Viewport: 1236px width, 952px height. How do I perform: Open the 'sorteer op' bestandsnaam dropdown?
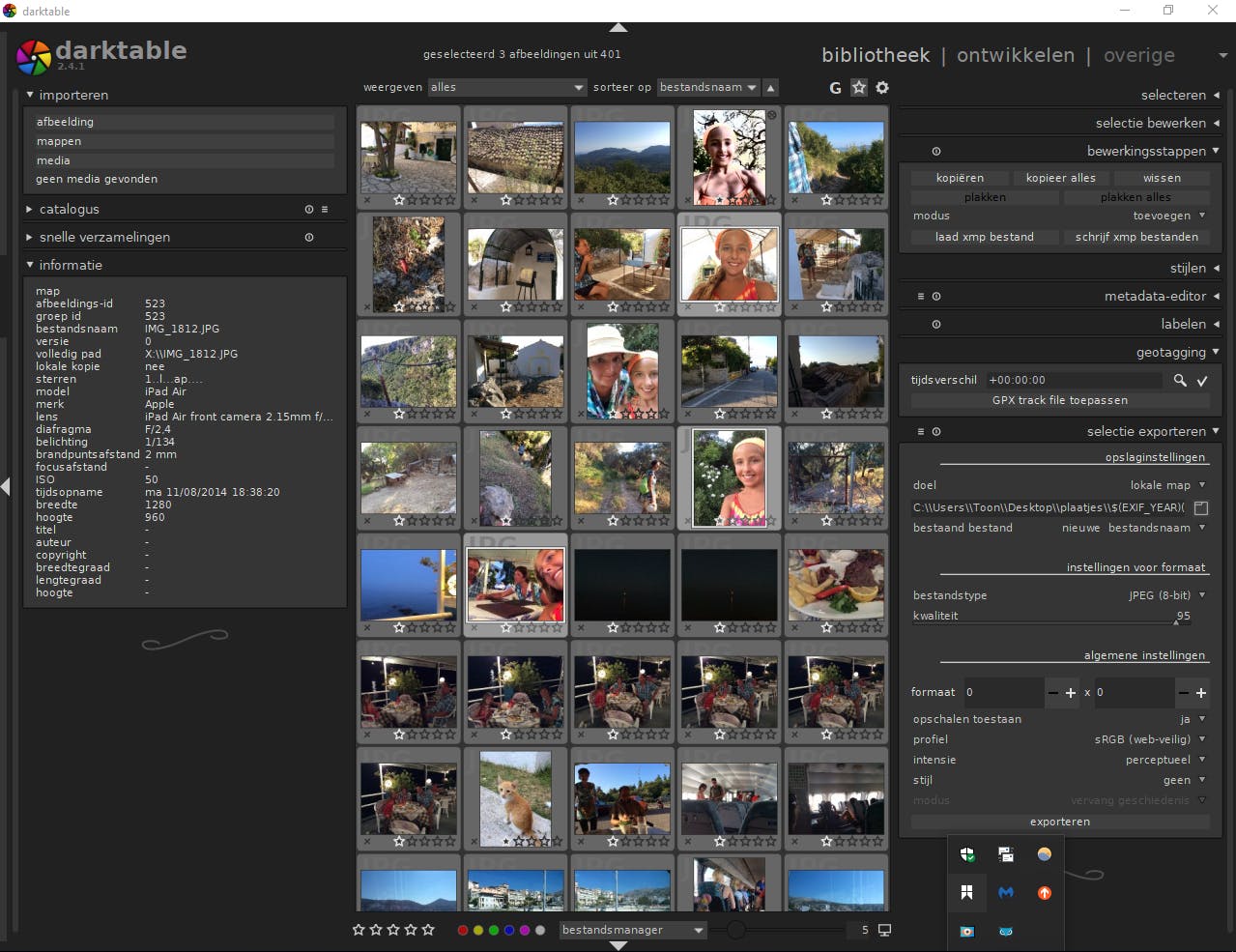click(x=707, y=88)
